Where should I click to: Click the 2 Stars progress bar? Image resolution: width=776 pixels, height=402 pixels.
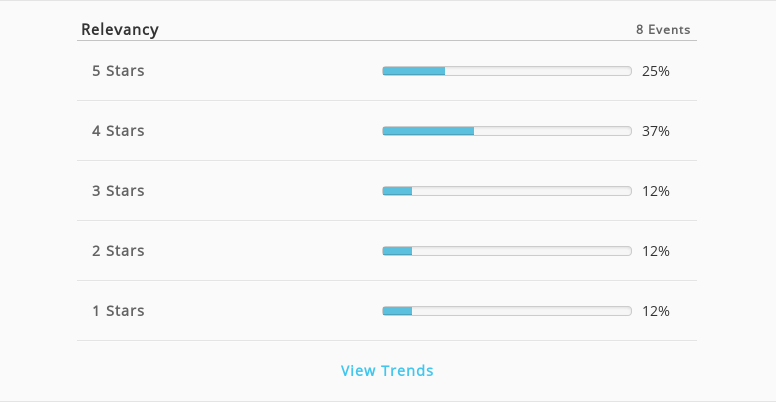pos(507,251)
